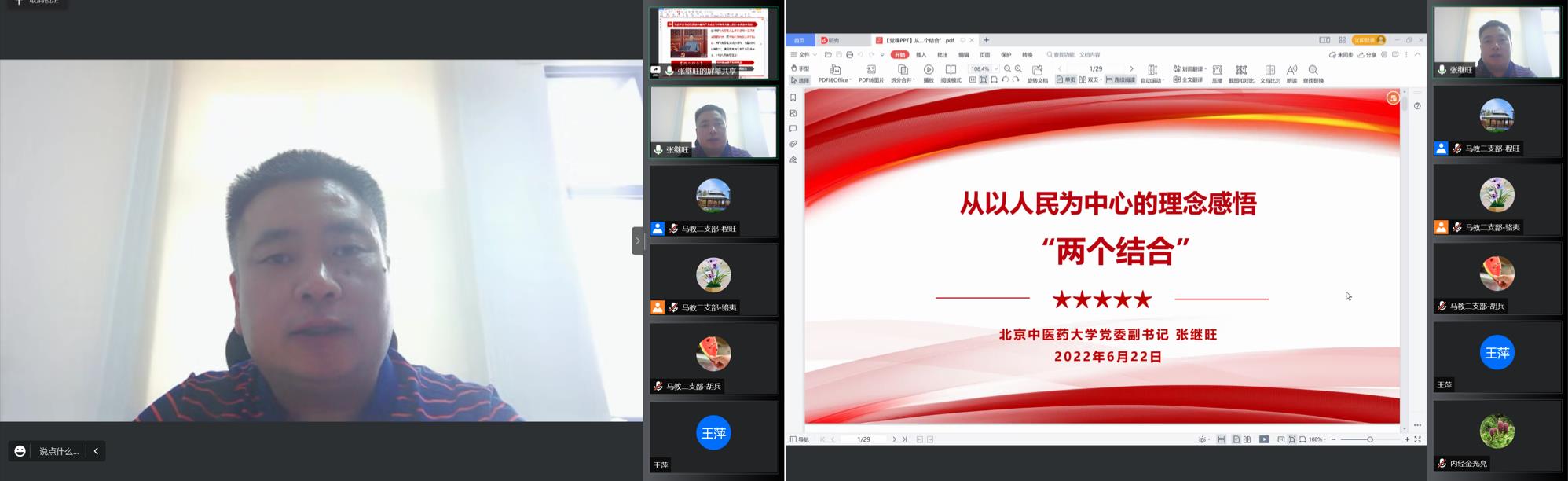
Task: Click the 朗读 read aloud icon
Action: 1291,71
